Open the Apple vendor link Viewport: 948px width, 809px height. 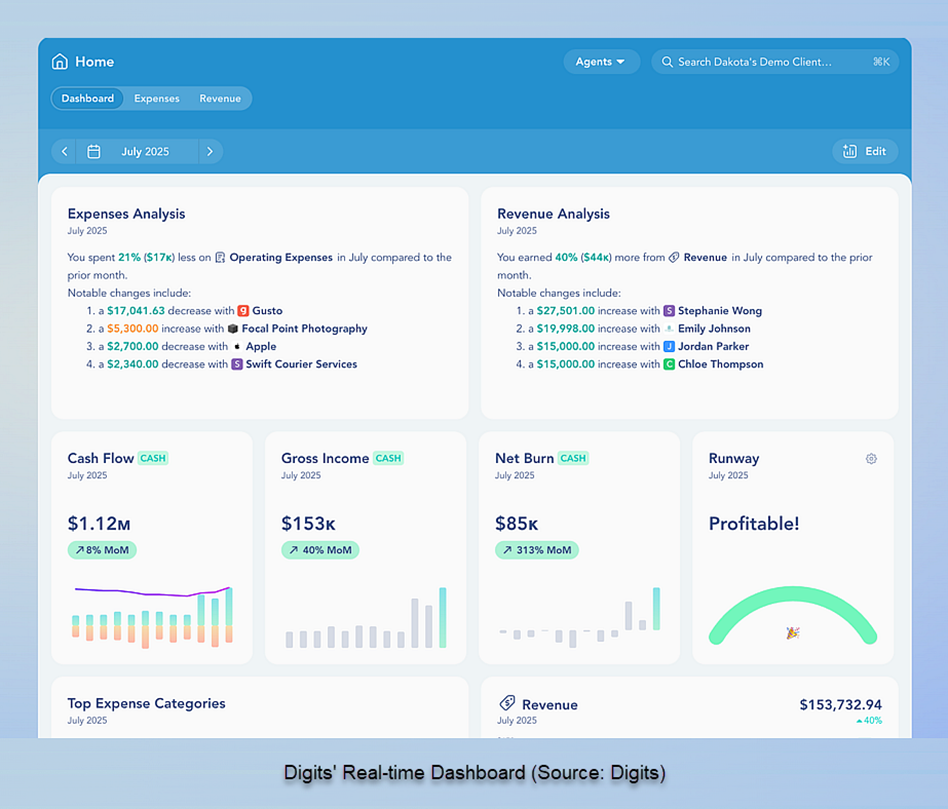point(261,346)
